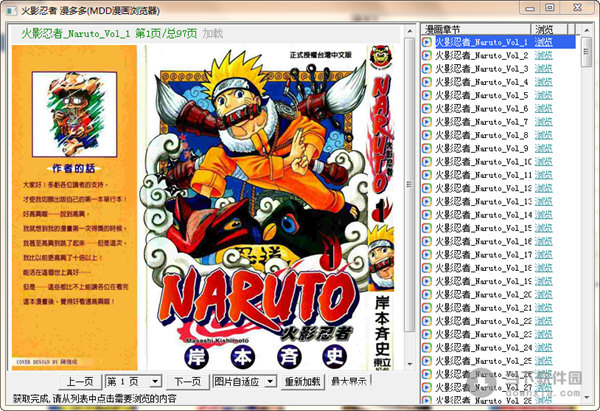600x411 pixels.
Task: Click the 加载 text beside page title
Action: pos(212,34)
